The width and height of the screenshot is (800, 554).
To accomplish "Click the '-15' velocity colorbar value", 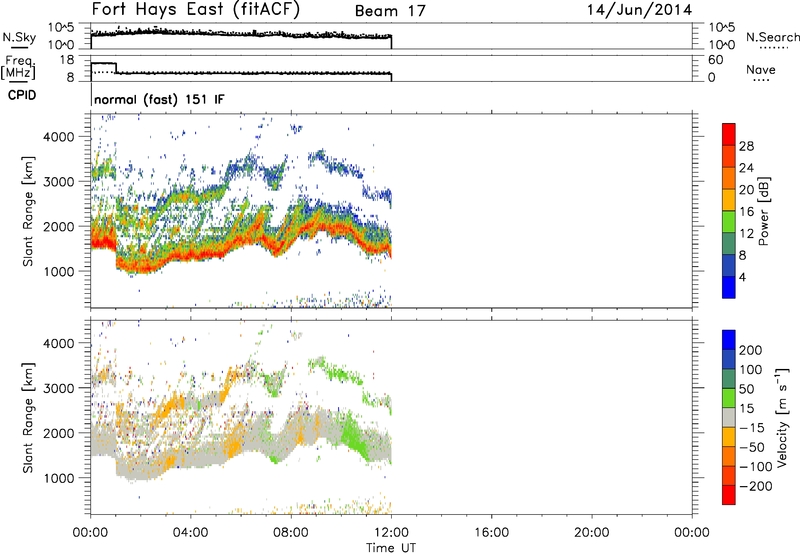I will (752, 428).
